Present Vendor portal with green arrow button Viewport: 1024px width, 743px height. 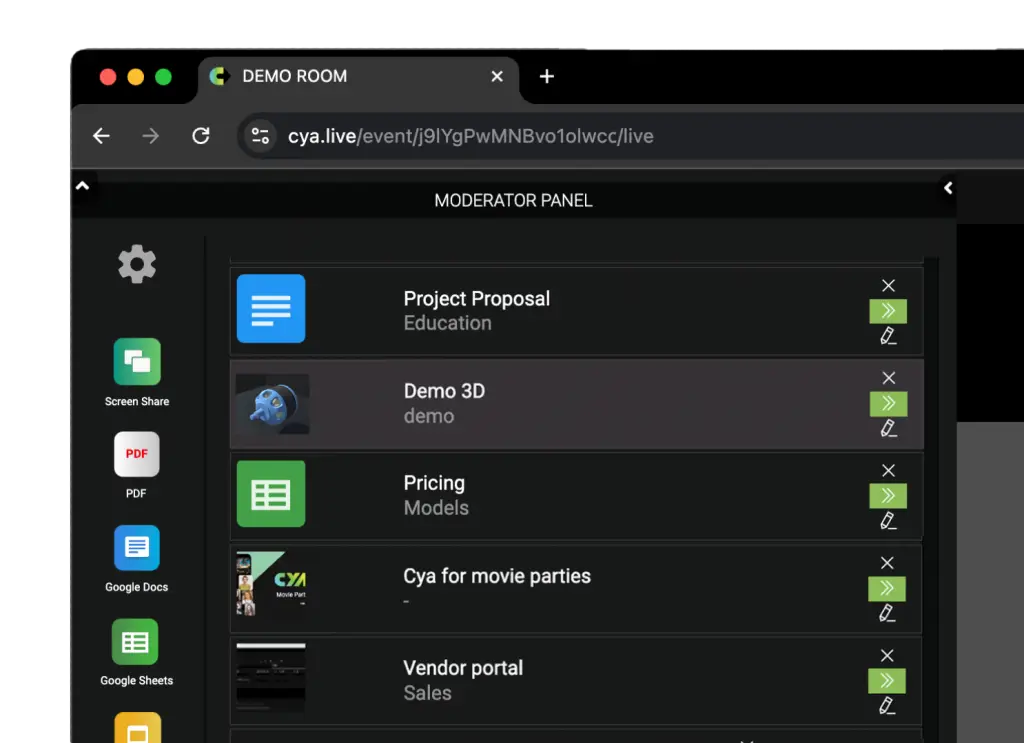click(x=886, y=681)
